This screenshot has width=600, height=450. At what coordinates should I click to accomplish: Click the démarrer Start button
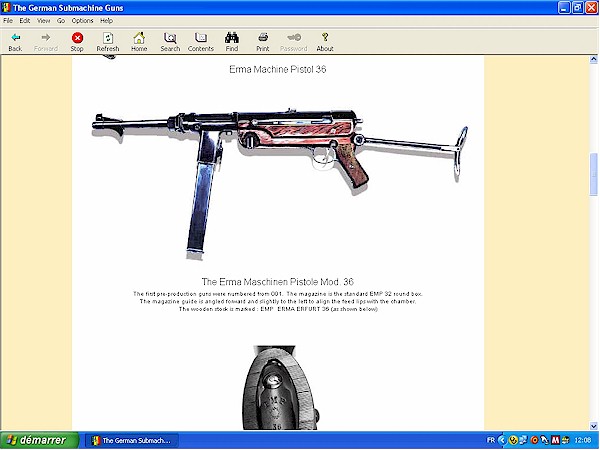point(39,440)
